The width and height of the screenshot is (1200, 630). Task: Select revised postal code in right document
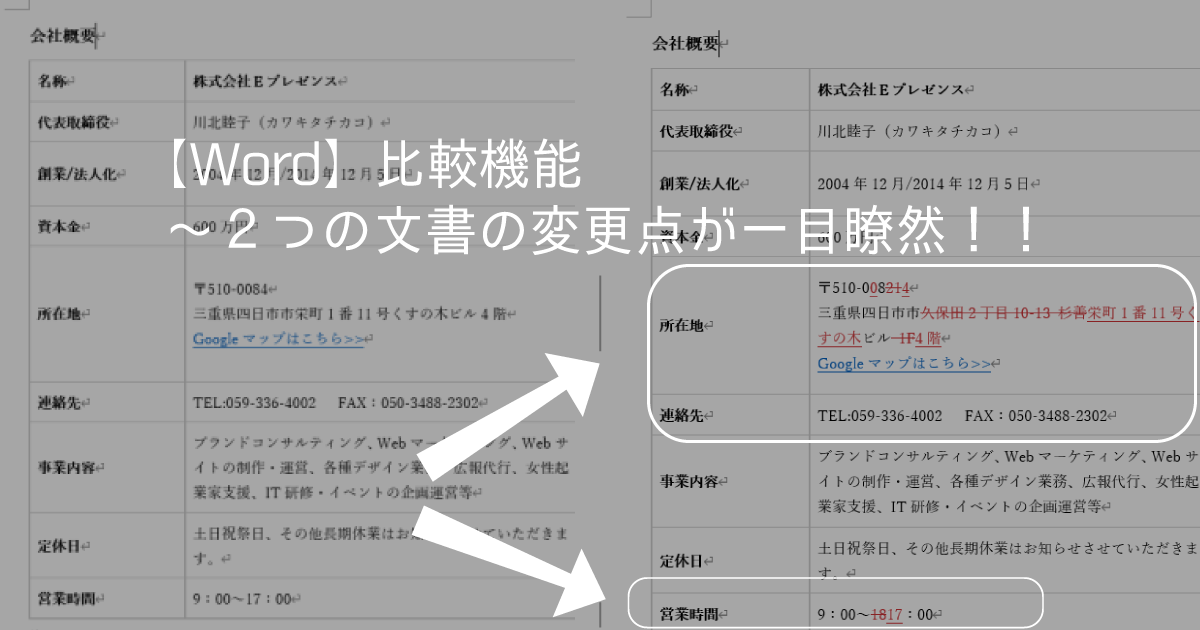click(x=864, y=288)
